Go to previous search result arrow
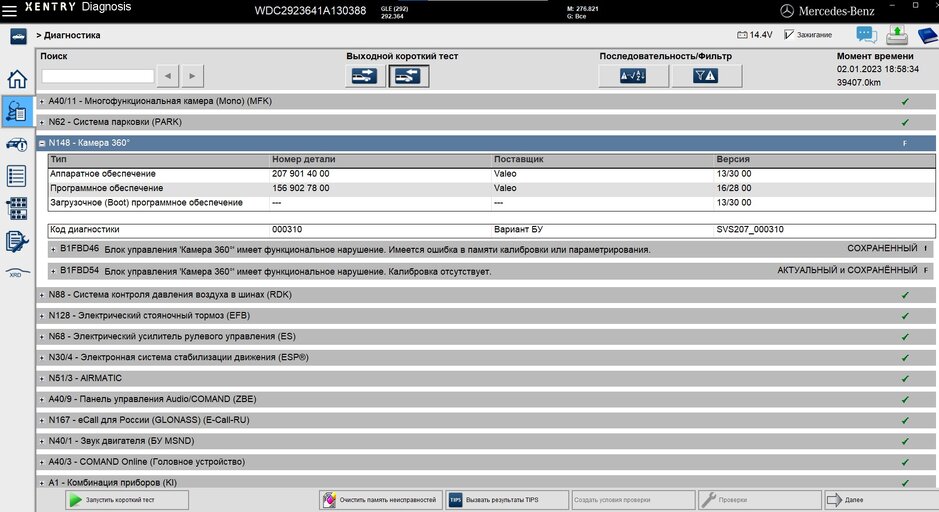939x512 pixels. [168, 76]
